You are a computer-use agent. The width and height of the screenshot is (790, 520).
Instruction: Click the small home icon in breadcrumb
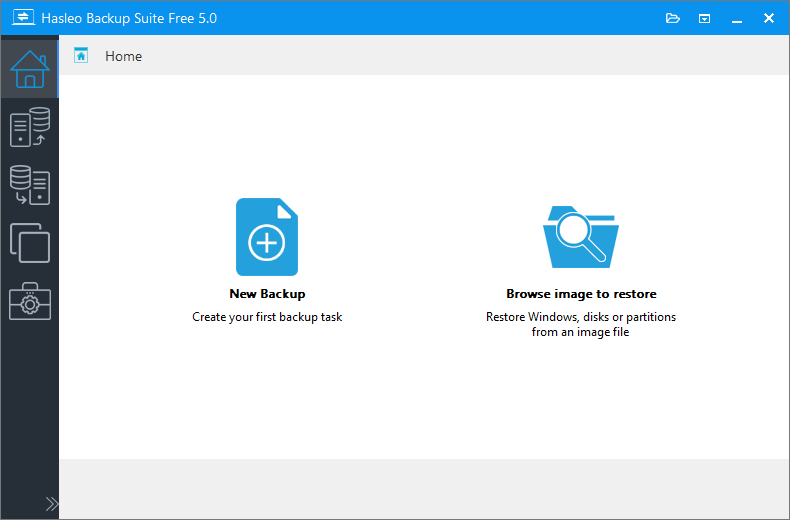coord(81,55)
